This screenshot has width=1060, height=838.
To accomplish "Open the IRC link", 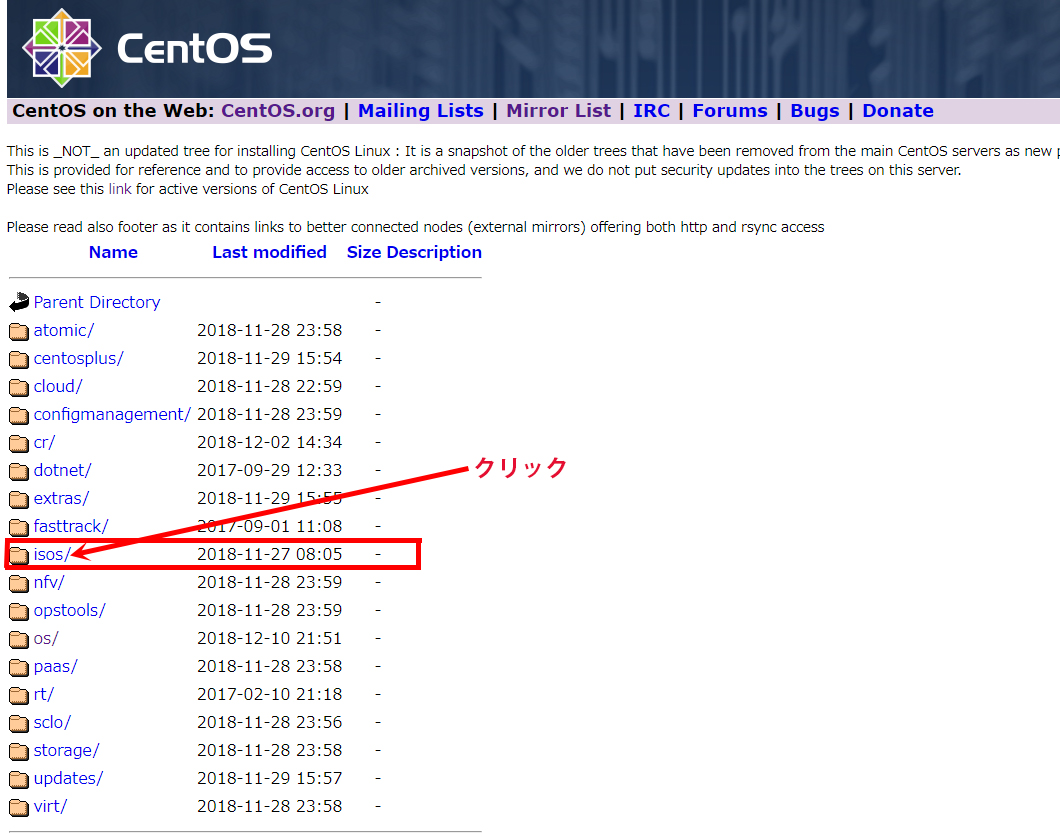I will pyautogui.click(x=652, y=111).
